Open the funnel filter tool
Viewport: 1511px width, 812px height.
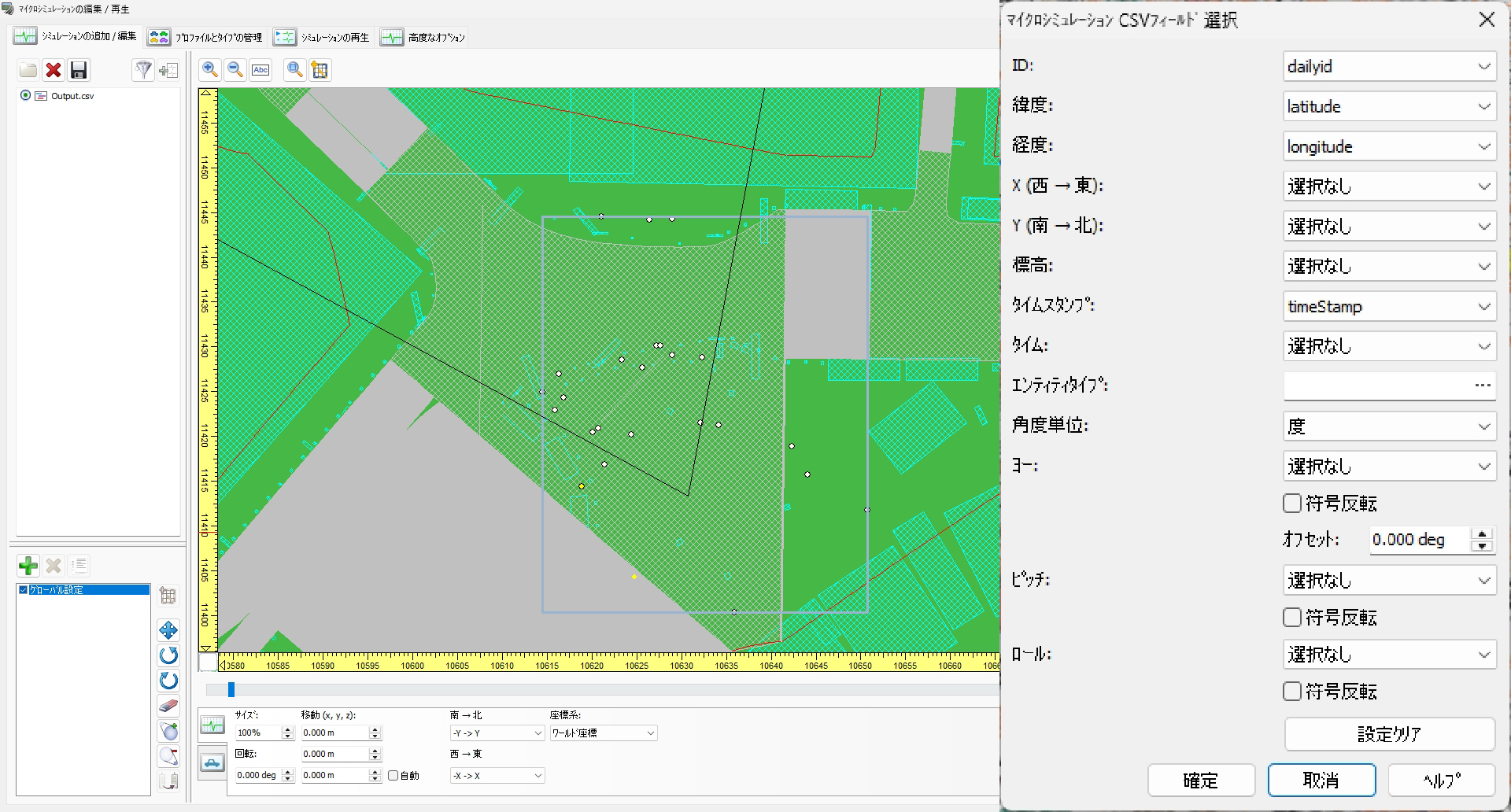click(143, 71)
